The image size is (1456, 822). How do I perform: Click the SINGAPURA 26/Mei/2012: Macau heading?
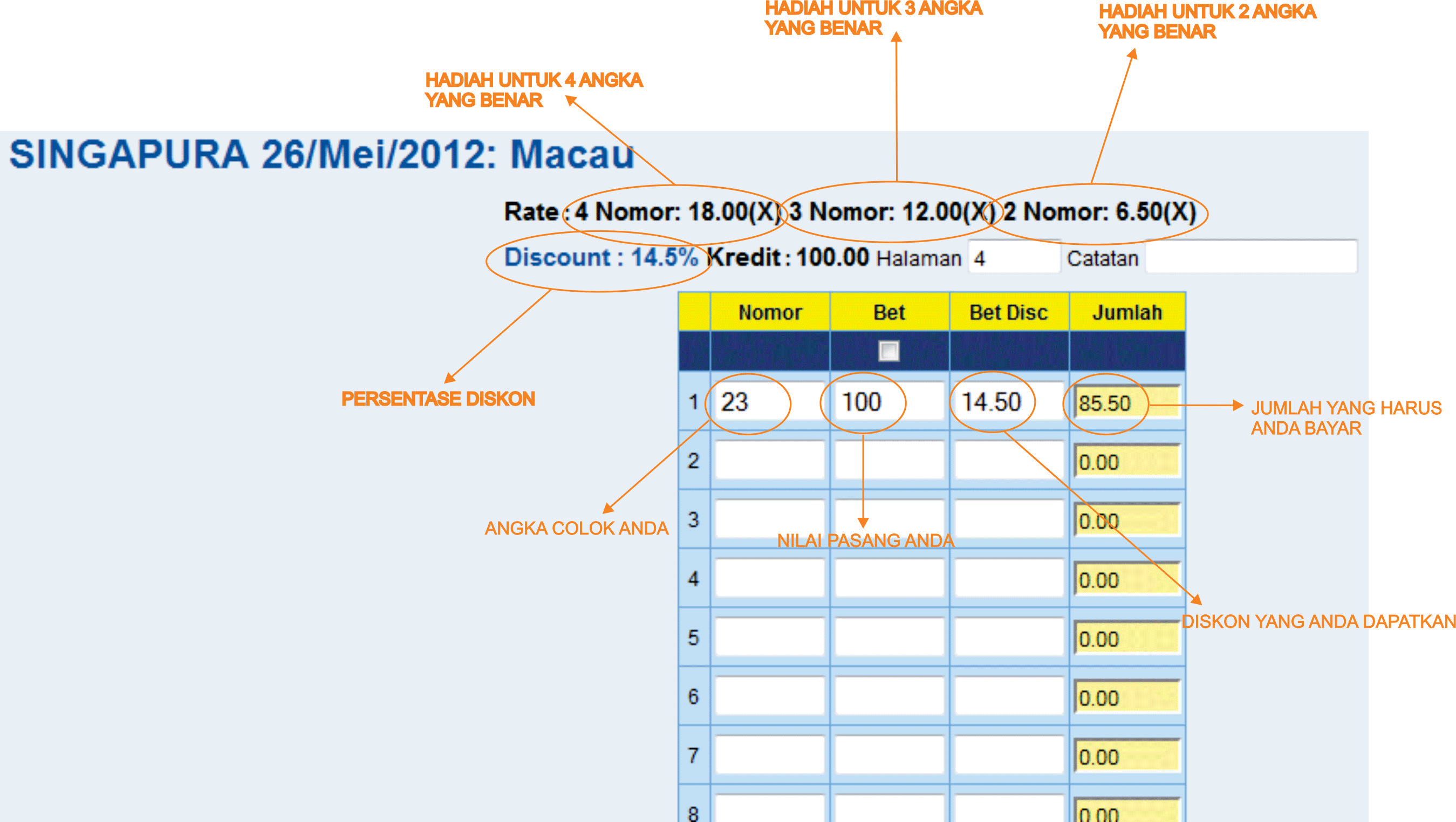(322, 154)
